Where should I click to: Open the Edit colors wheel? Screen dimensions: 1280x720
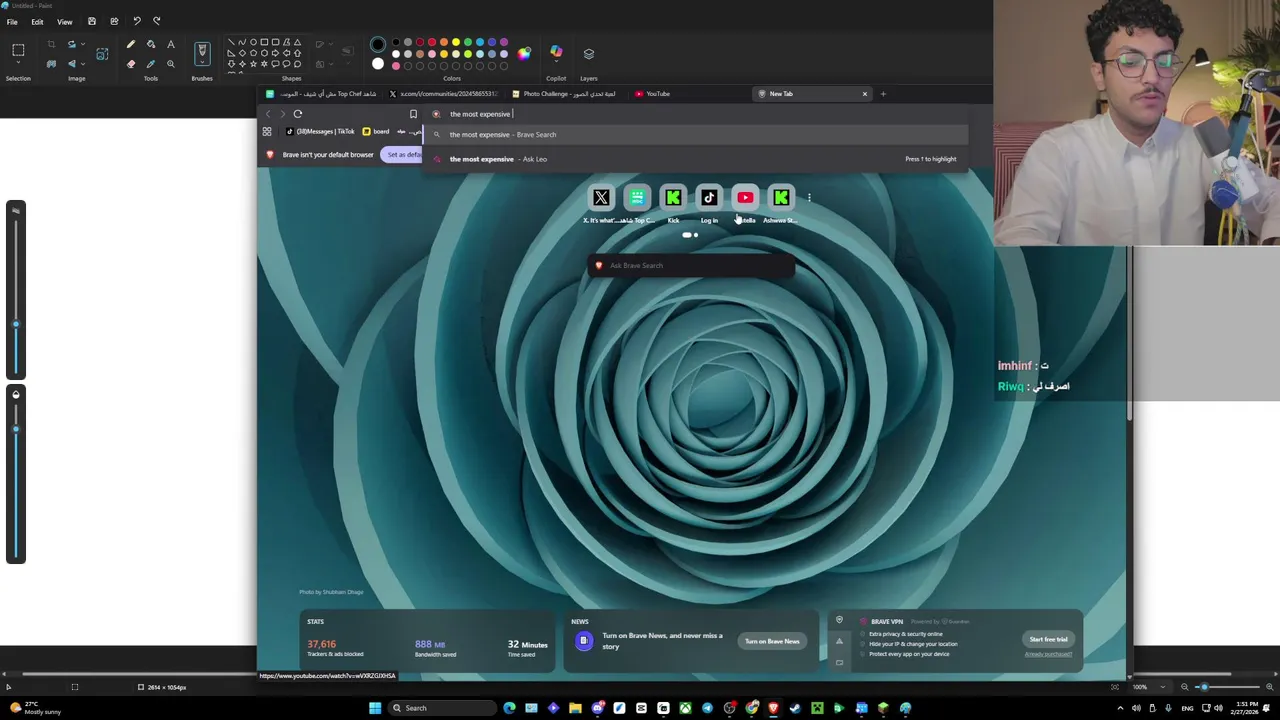pos(524,53)
